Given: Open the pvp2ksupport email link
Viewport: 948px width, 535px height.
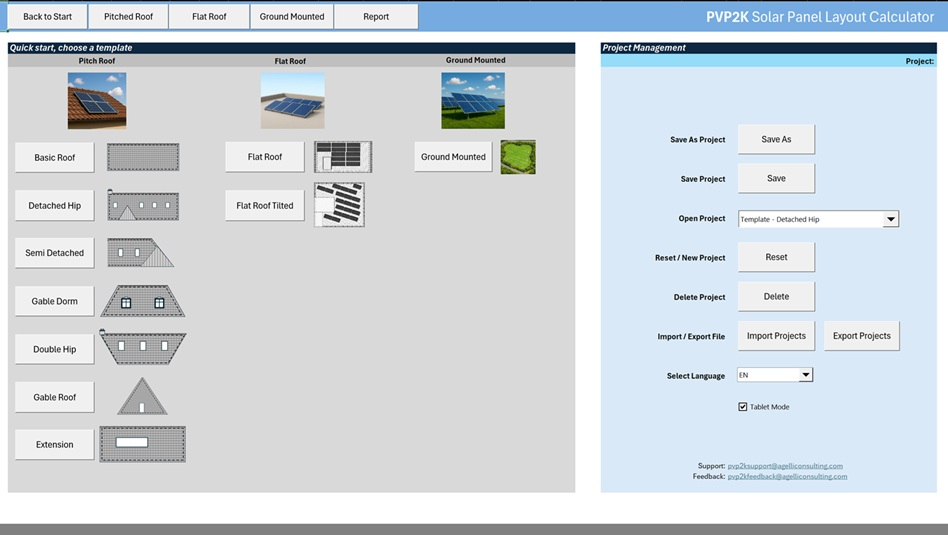Looking at the screenshot, I should (x=785, y=465).
